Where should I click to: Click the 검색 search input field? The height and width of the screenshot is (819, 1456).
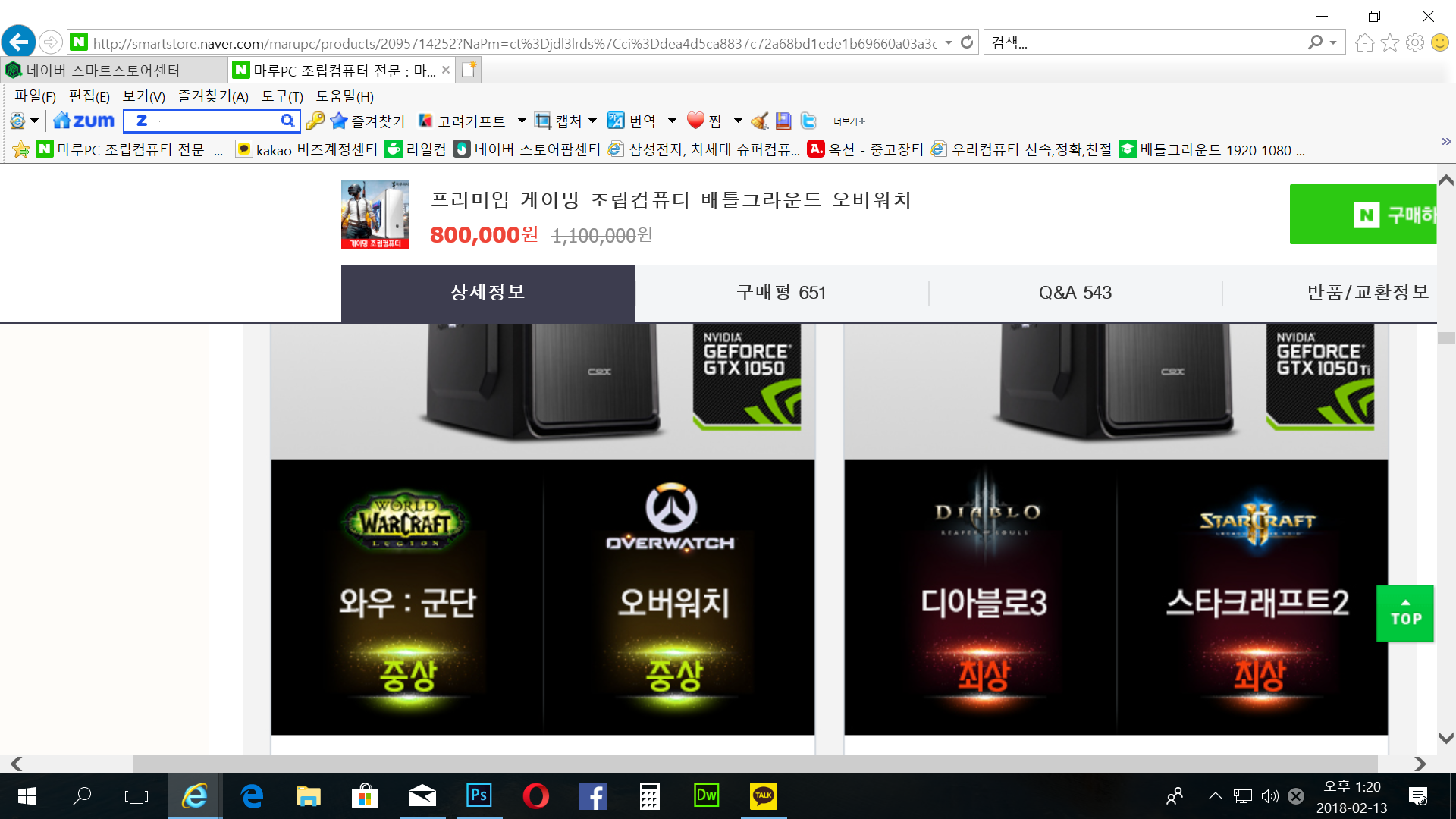[x=1145, y=43]
